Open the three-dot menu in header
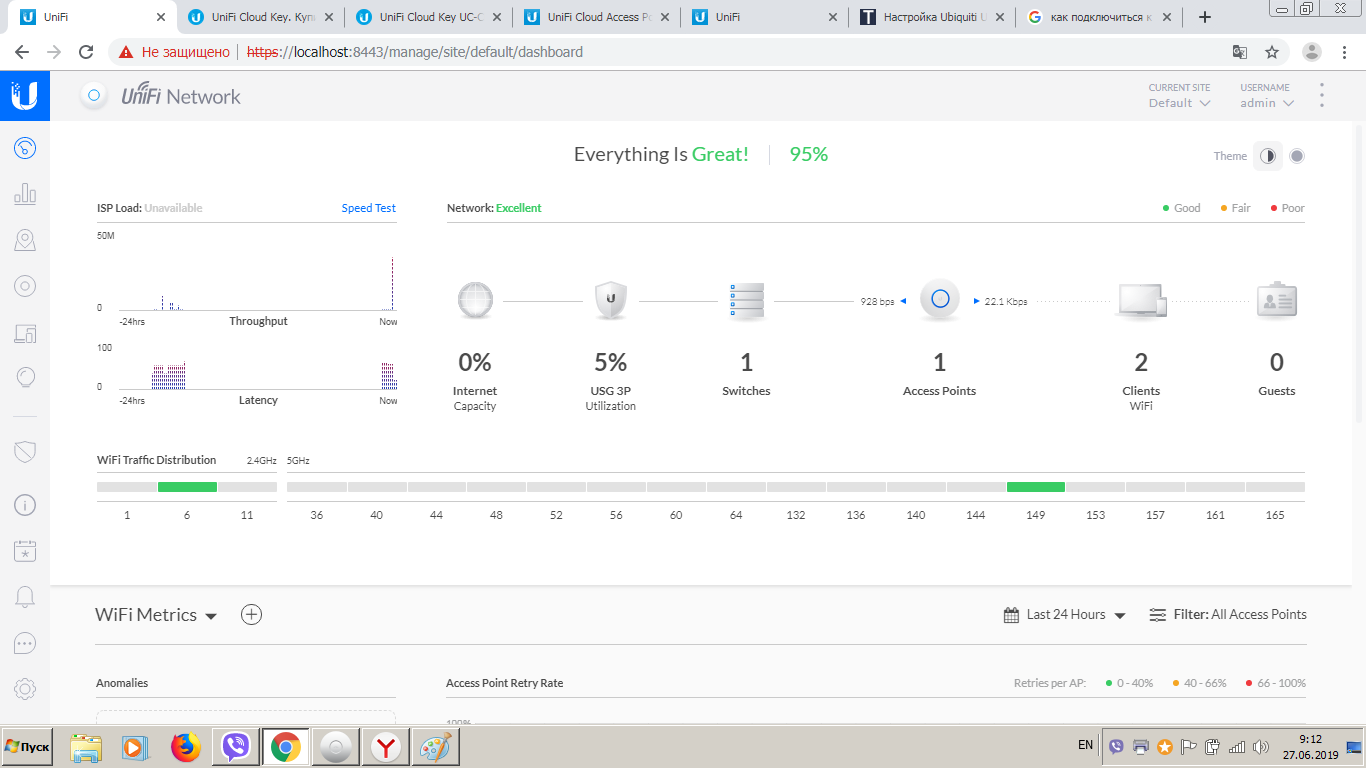 [1322, 96]
